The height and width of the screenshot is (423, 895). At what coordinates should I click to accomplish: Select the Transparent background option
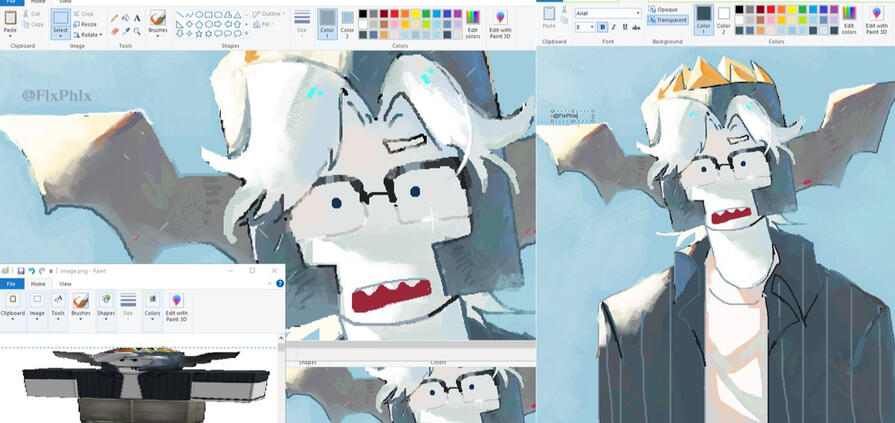pyautogui.click(x=667, y=19)
